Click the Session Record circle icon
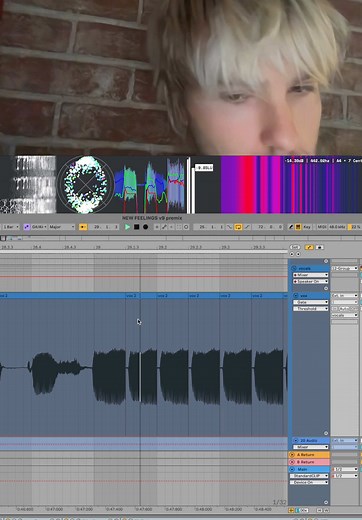This screenshot has height=520, width=362. [x=186, y=227]
